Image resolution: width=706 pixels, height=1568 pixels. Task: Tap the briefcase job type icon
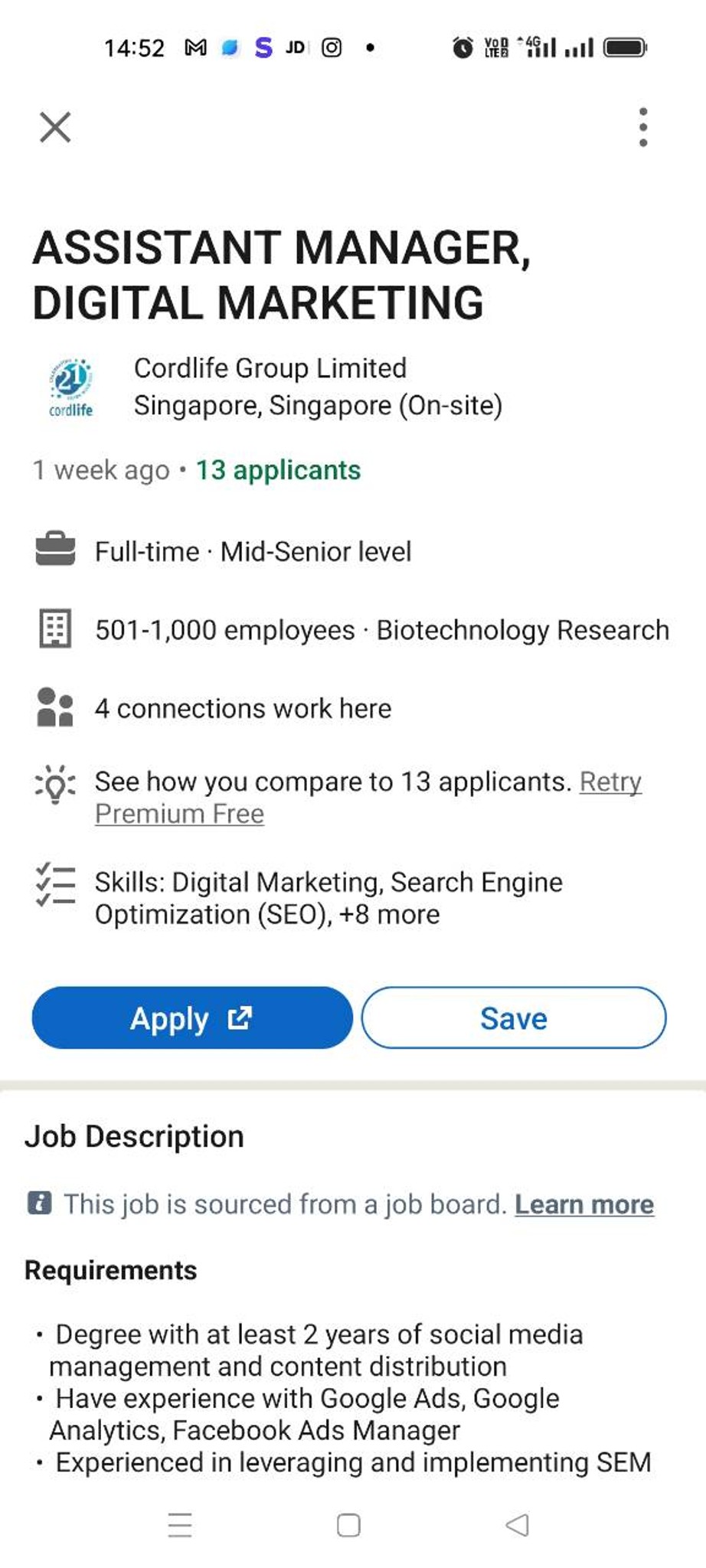55,549
